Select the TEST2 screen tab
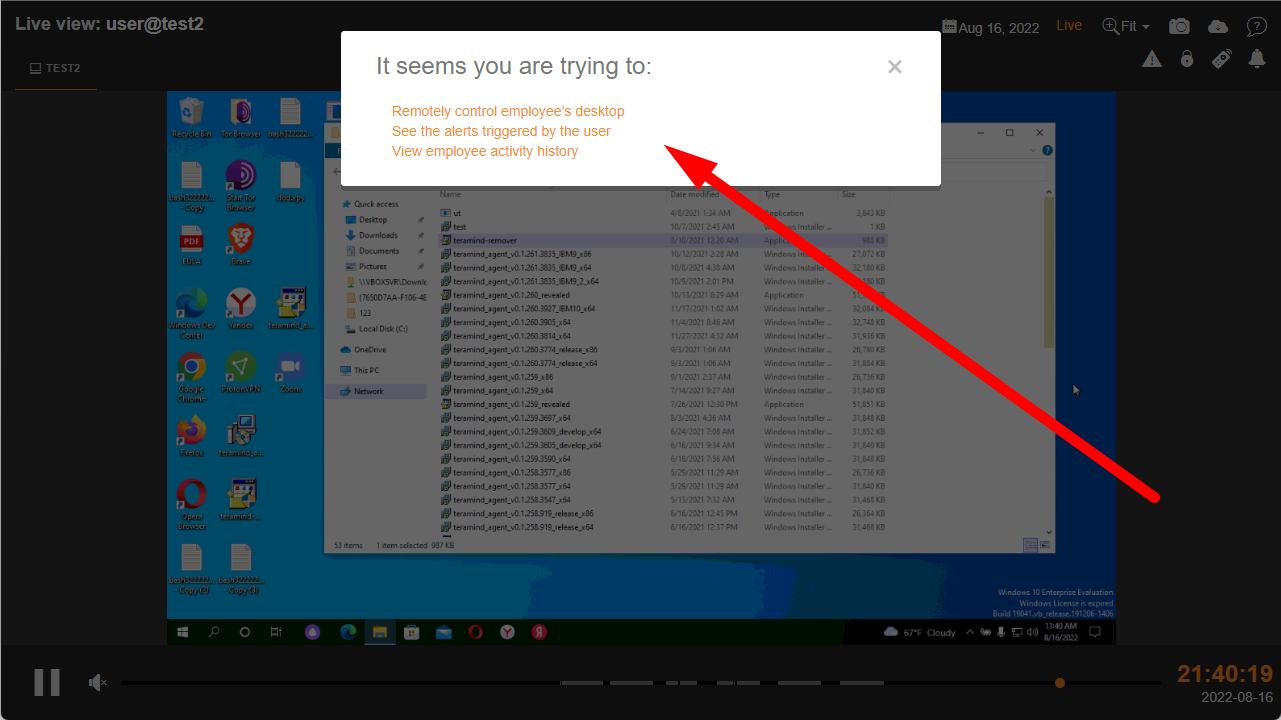The height and width of the screenshot is (720, 1281). coord(55,68)
